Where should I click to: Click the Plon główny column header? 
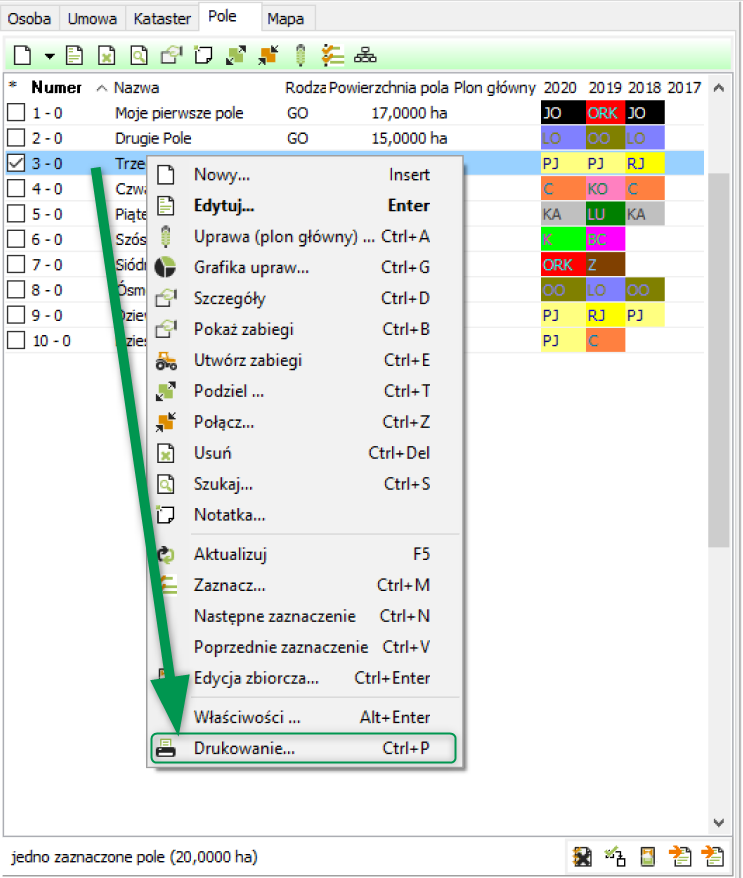click(495, 87)
